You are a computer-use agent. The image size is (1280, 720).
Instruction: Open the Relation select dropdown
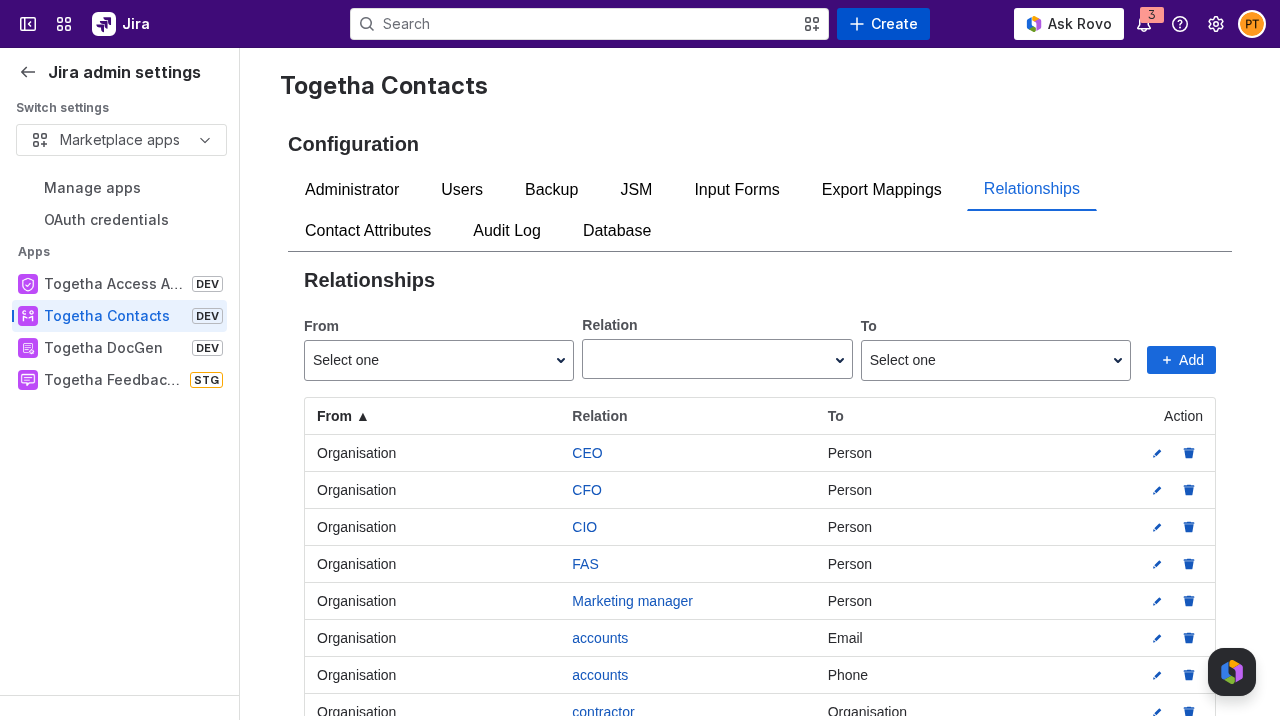coord(717,359)
